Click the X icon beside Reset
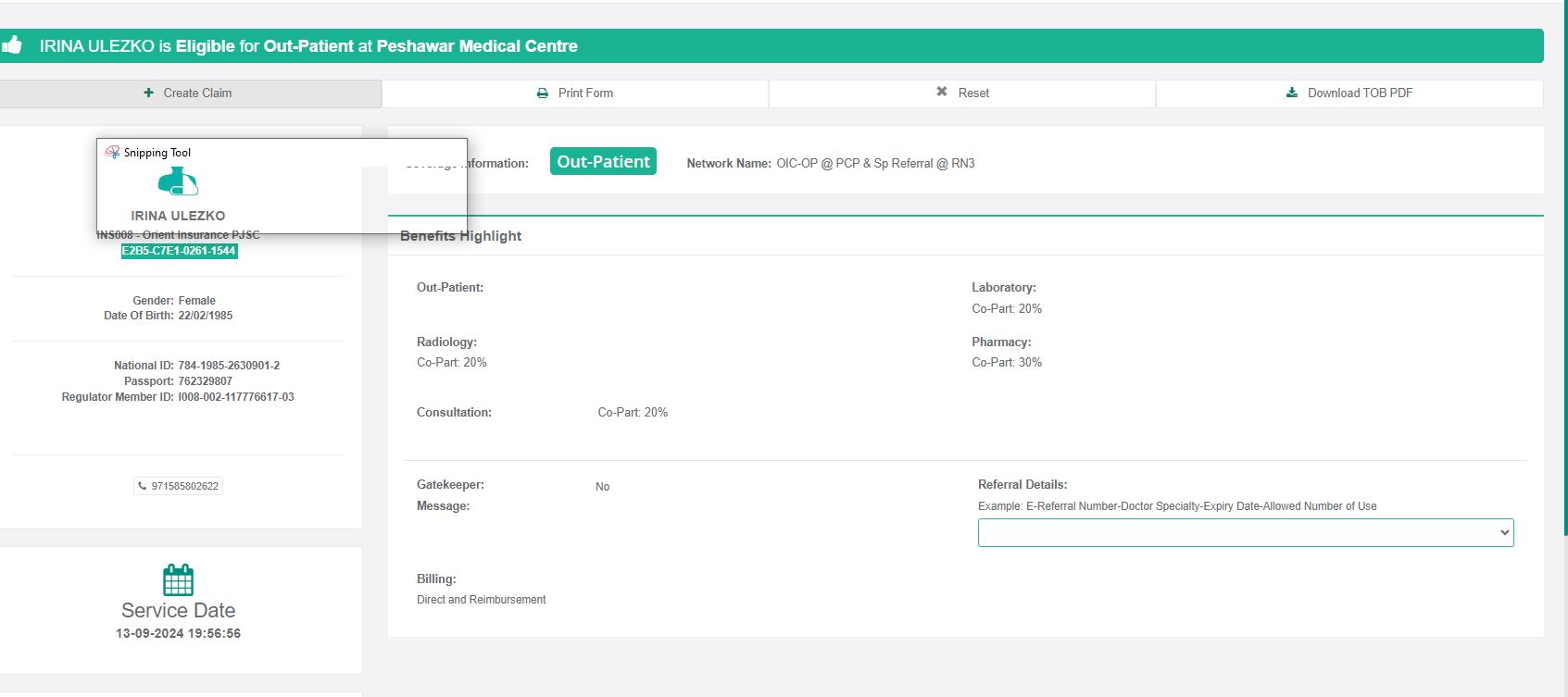The height and width of the screenshot is (697, 1568). [942, 92]
